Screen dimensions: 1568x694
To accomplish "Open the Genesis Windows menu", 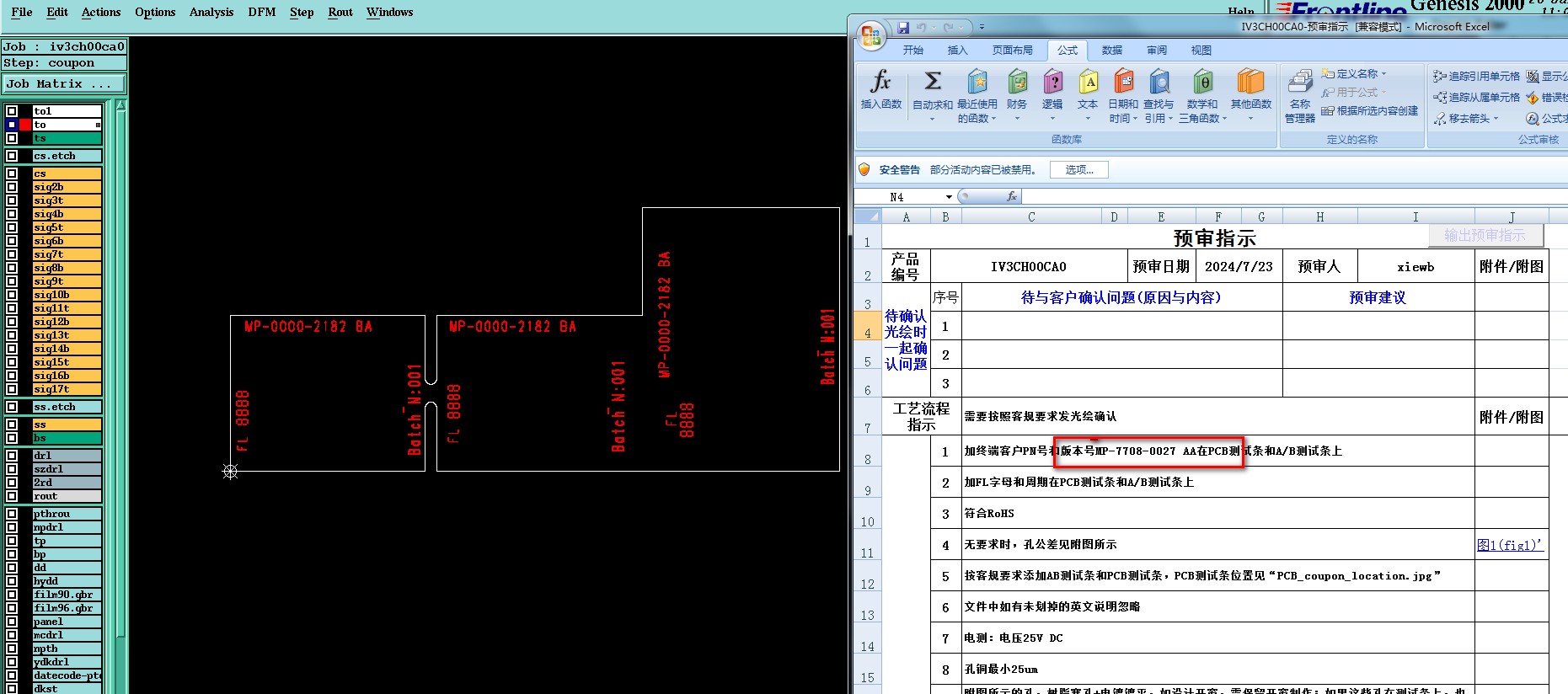I will tap(390, 12).
